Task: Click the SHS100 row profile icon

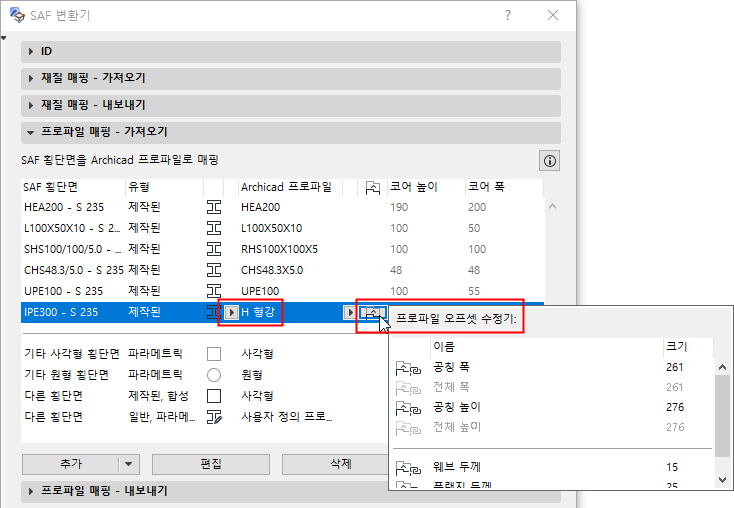Action: [x=214, y=249]
